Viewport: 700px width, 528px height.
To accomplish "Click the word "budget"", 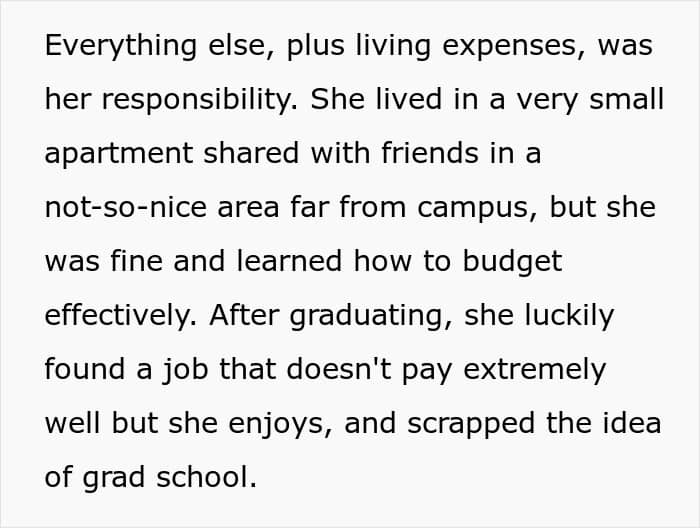I will point(511,262).
